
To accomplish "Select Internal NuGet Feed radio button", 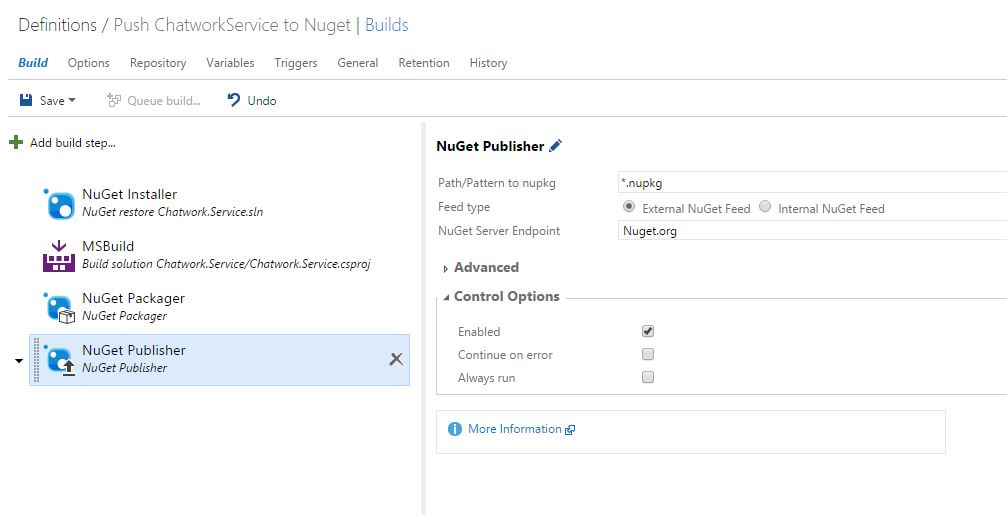I will pos(765,207).
